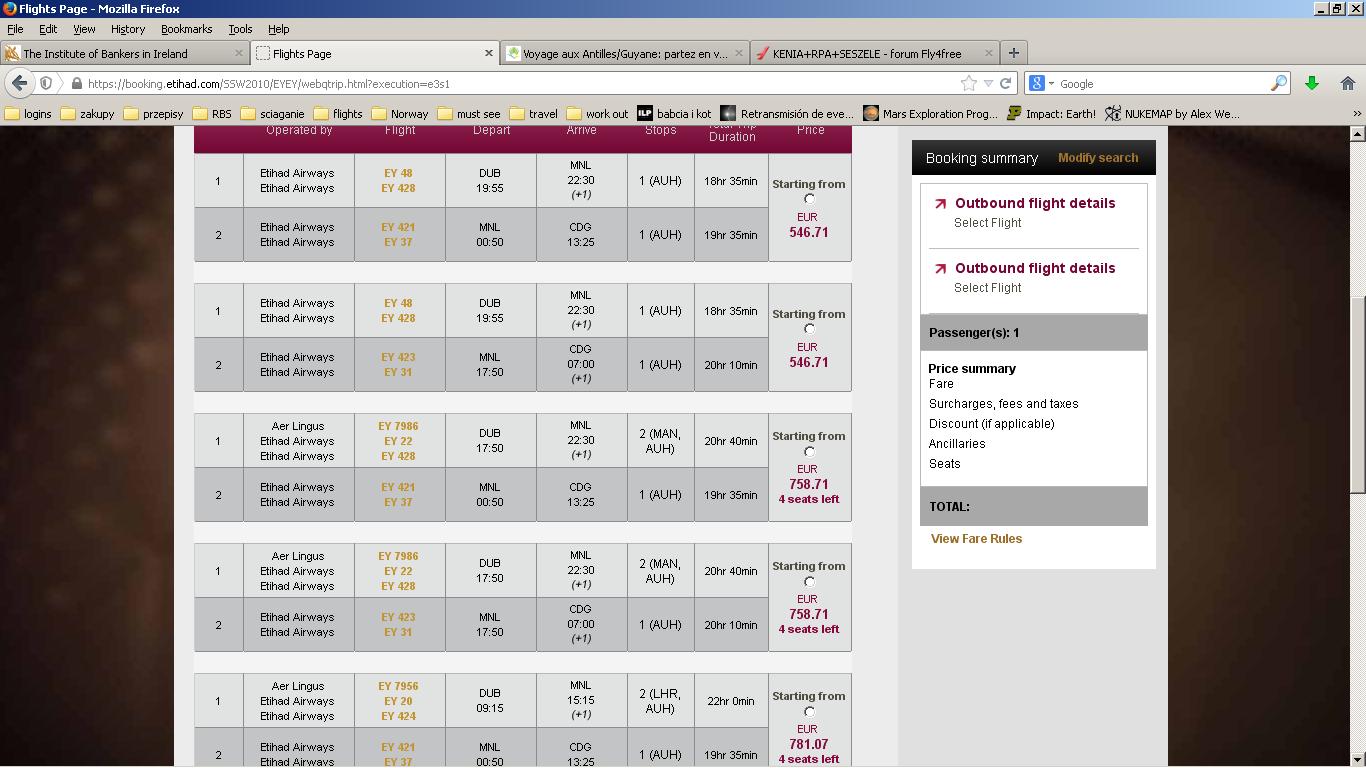Open the Tools menu

pyautogui.click(x=240, y=29)
